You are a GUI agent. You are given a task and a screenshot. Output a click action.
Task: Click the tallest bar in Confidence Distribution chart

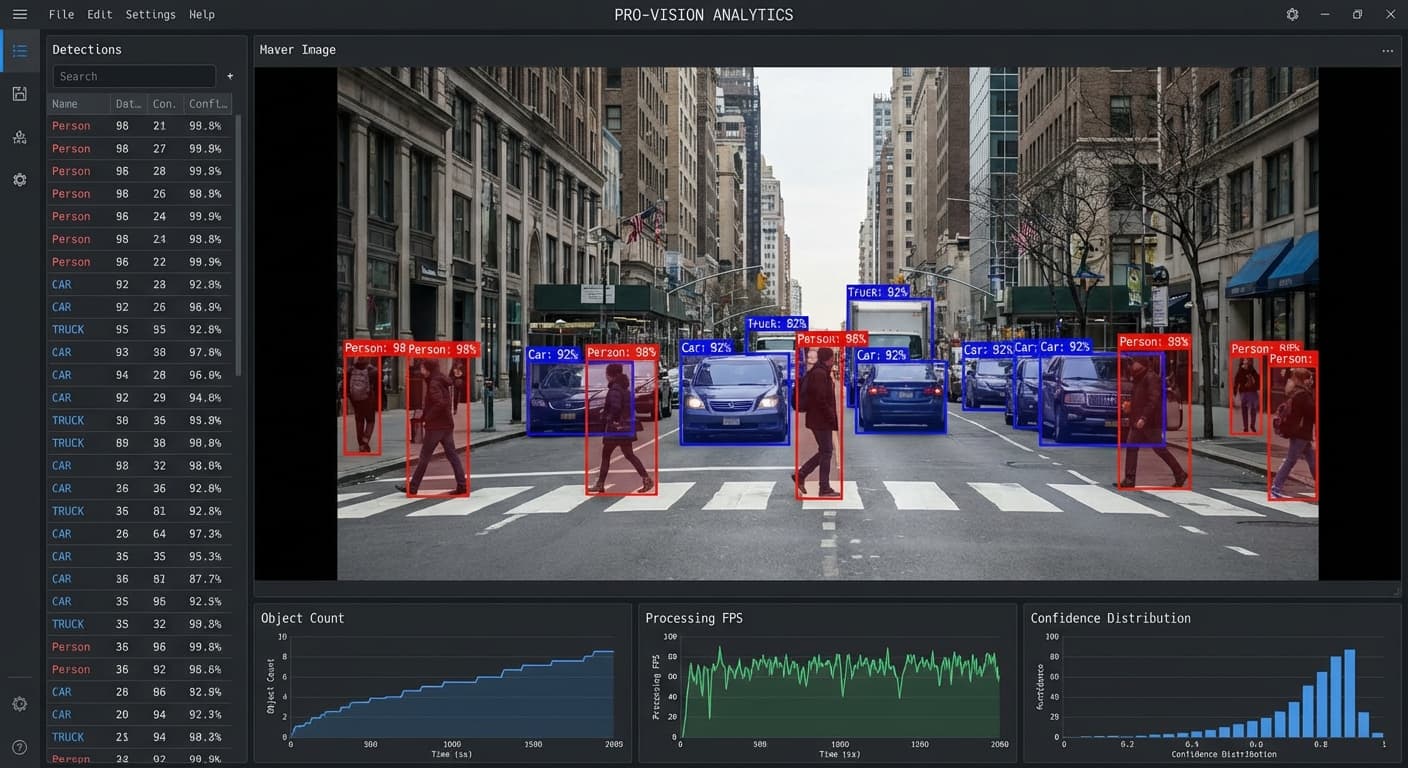1349,693
